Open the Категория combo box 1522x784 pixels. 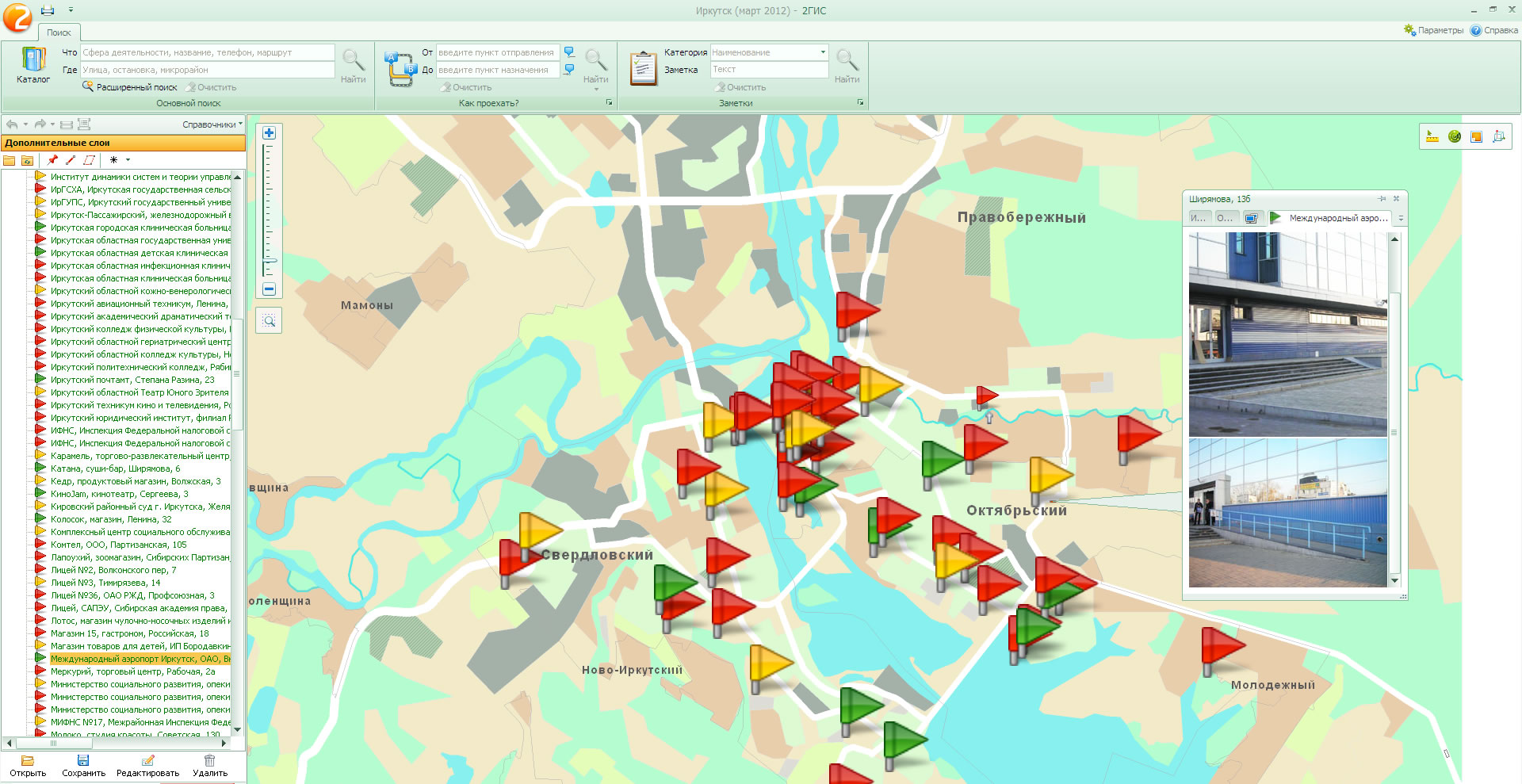pyautogui.click(x=769, y=52)
